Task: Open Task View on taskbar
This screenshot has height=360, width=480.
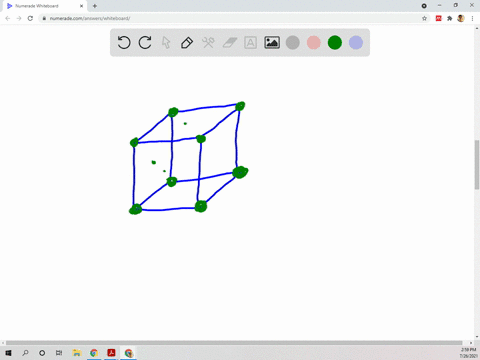Action: 59,353
